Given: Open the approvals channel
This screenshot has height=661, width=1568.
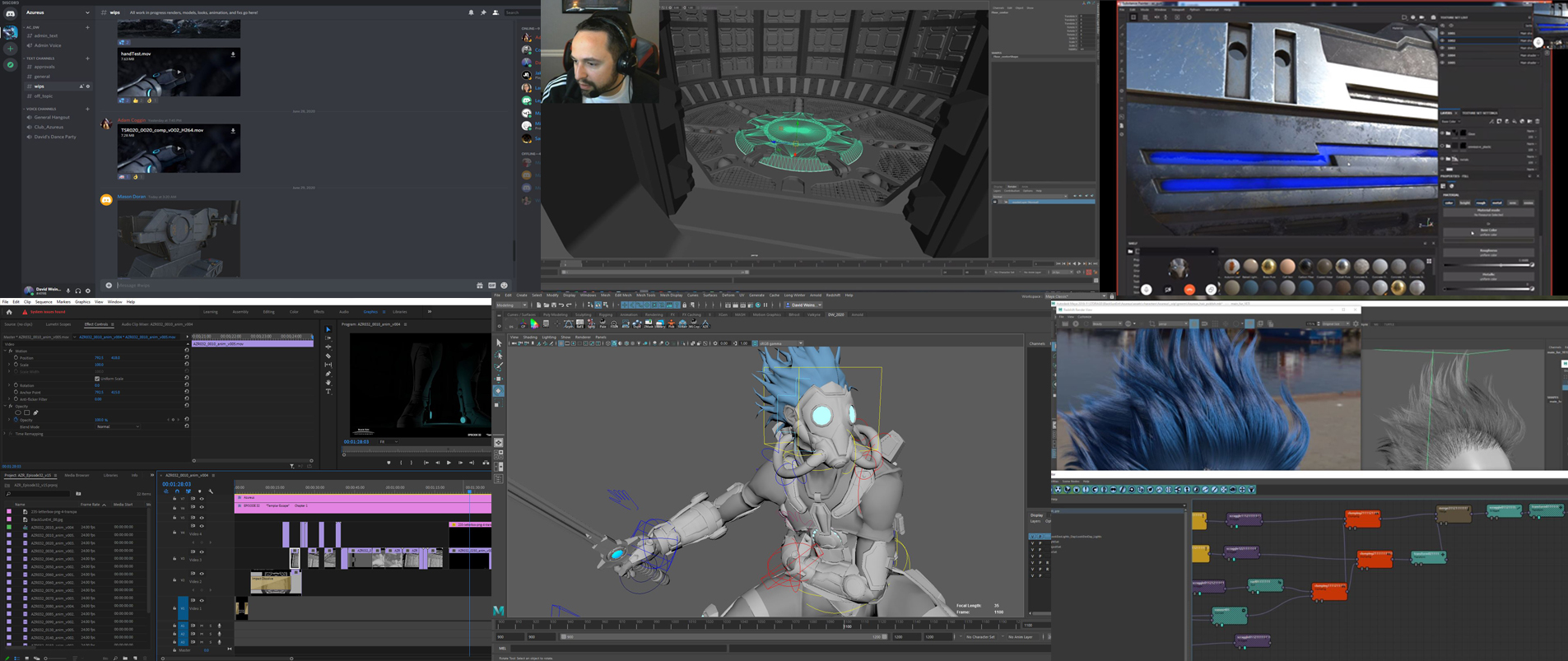Looking at the screenshot, I should tap(44, 67).
